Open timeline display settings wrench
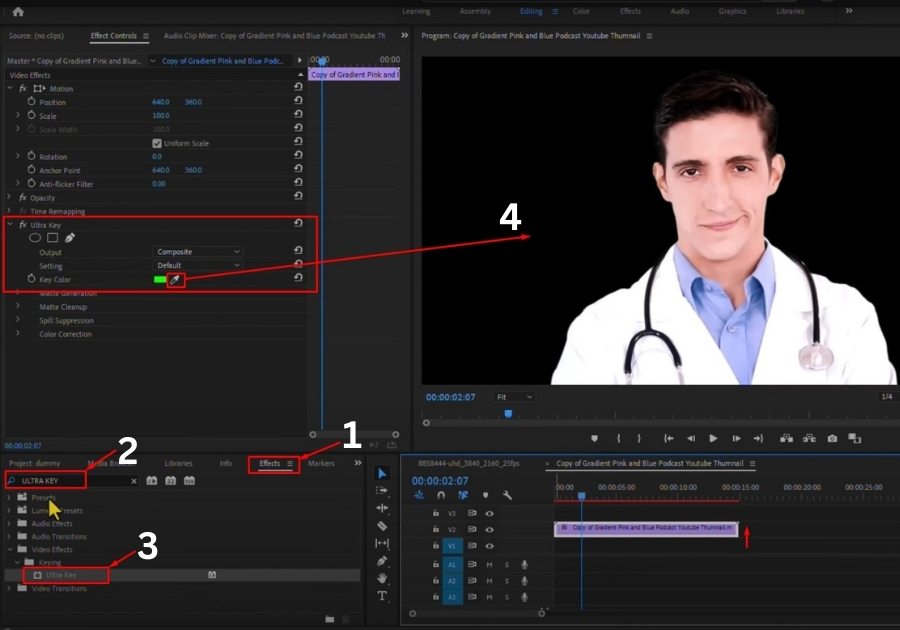This screenshot has height=630, width=900. [507, 495]
